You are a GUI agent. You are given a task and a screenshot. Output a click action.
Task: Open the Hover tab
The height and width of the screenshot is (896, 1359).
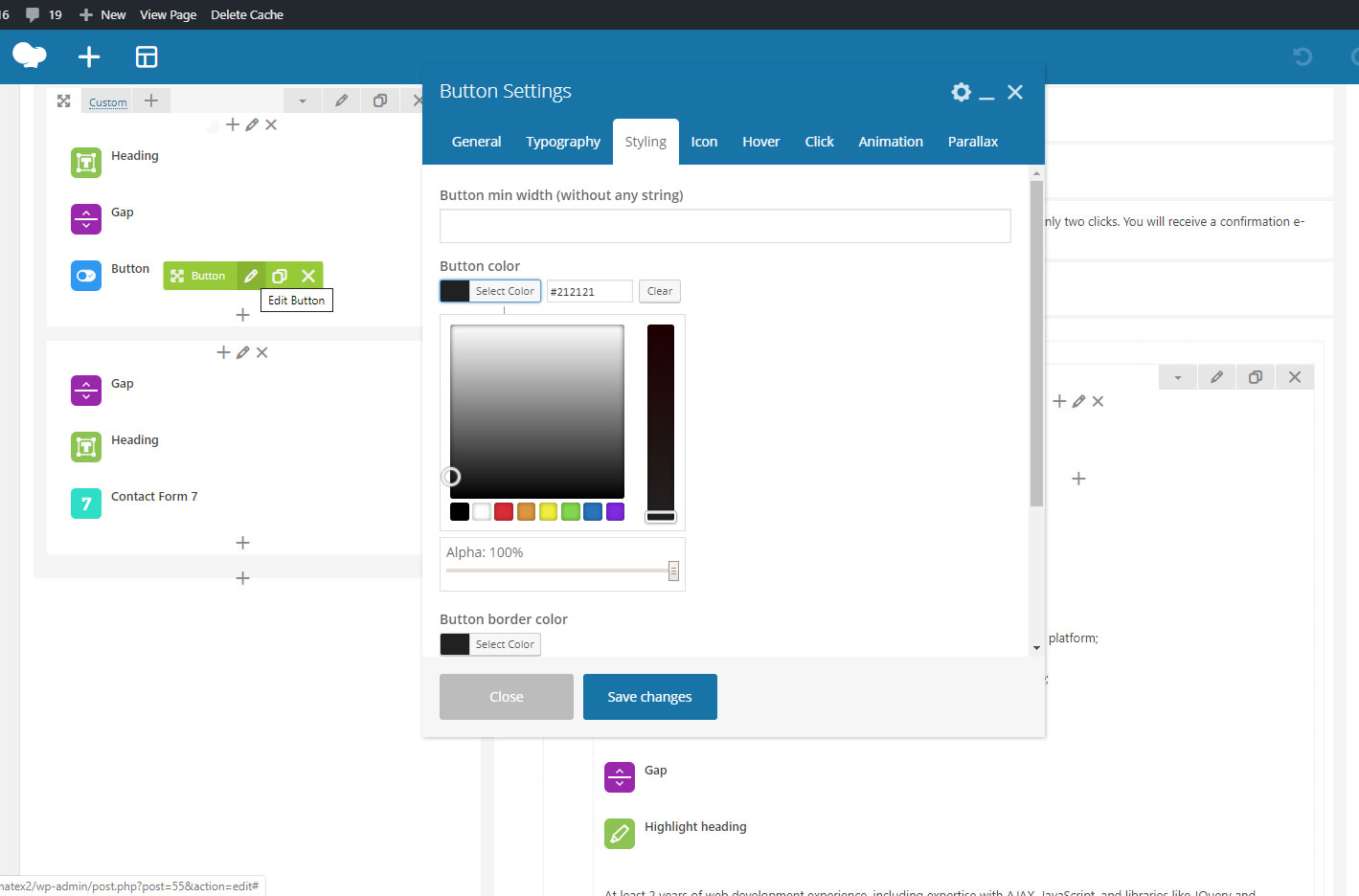[760, 142]
